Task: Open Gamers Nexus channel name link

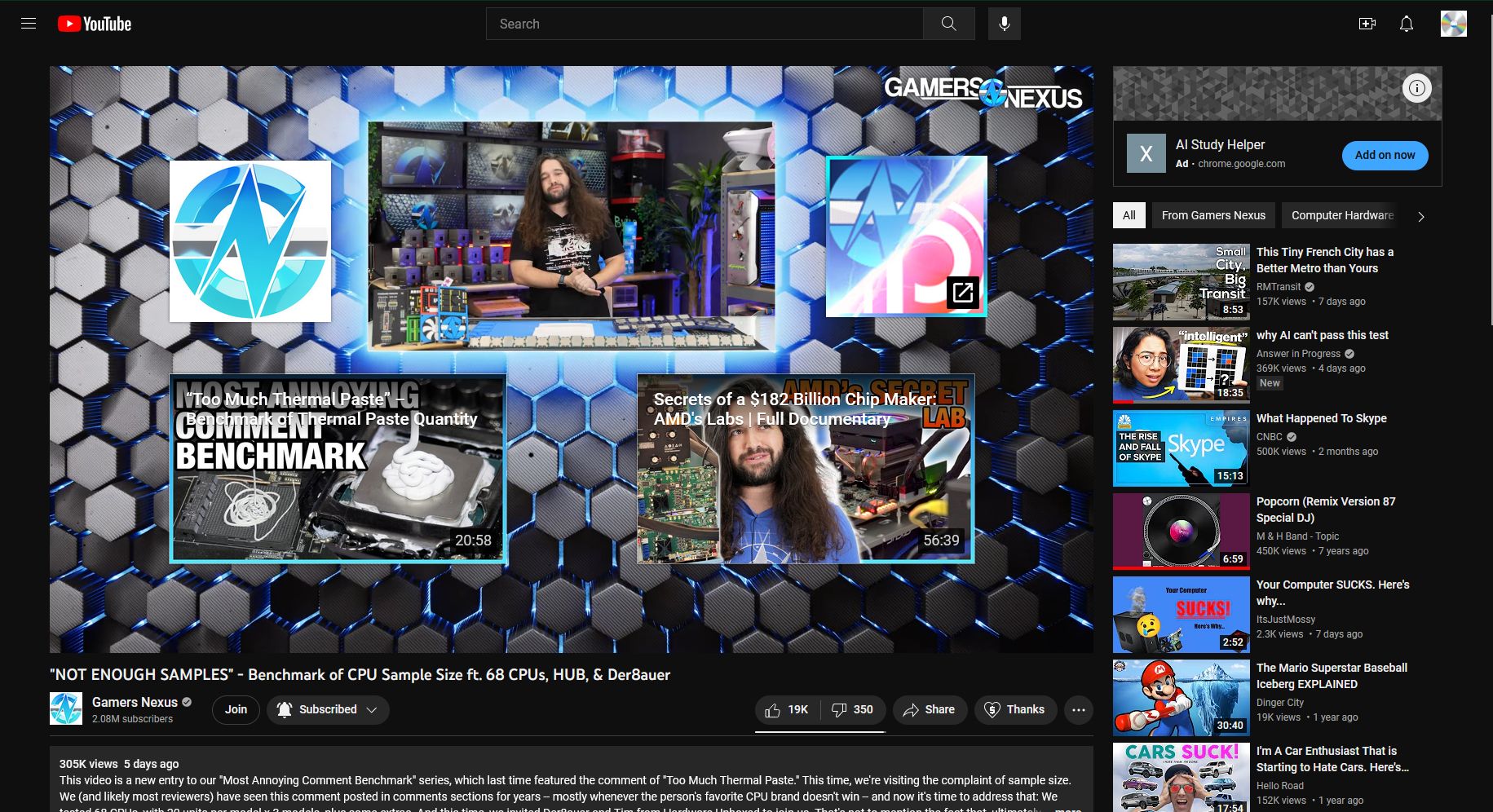Action: pos(135,702)
